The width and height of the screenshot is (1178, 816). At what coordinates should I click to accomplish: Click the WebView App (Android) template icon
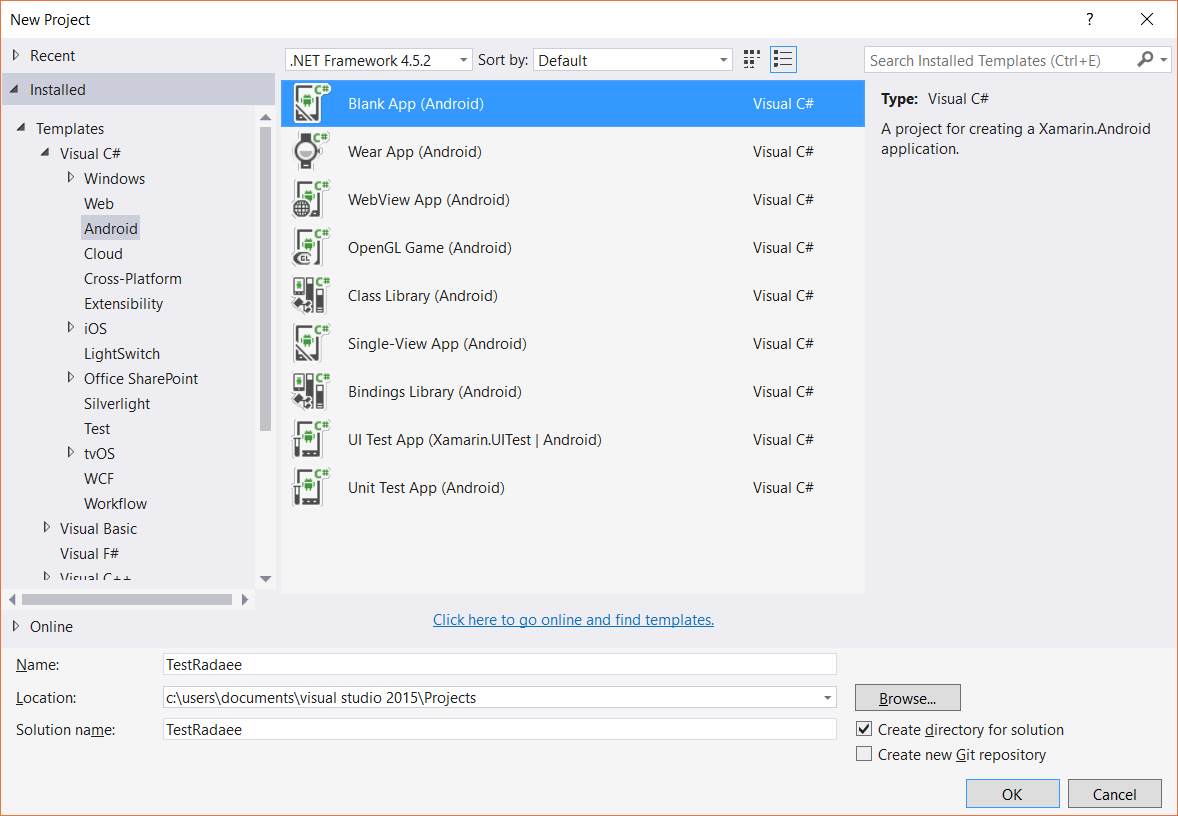click(x=310, y=200)
